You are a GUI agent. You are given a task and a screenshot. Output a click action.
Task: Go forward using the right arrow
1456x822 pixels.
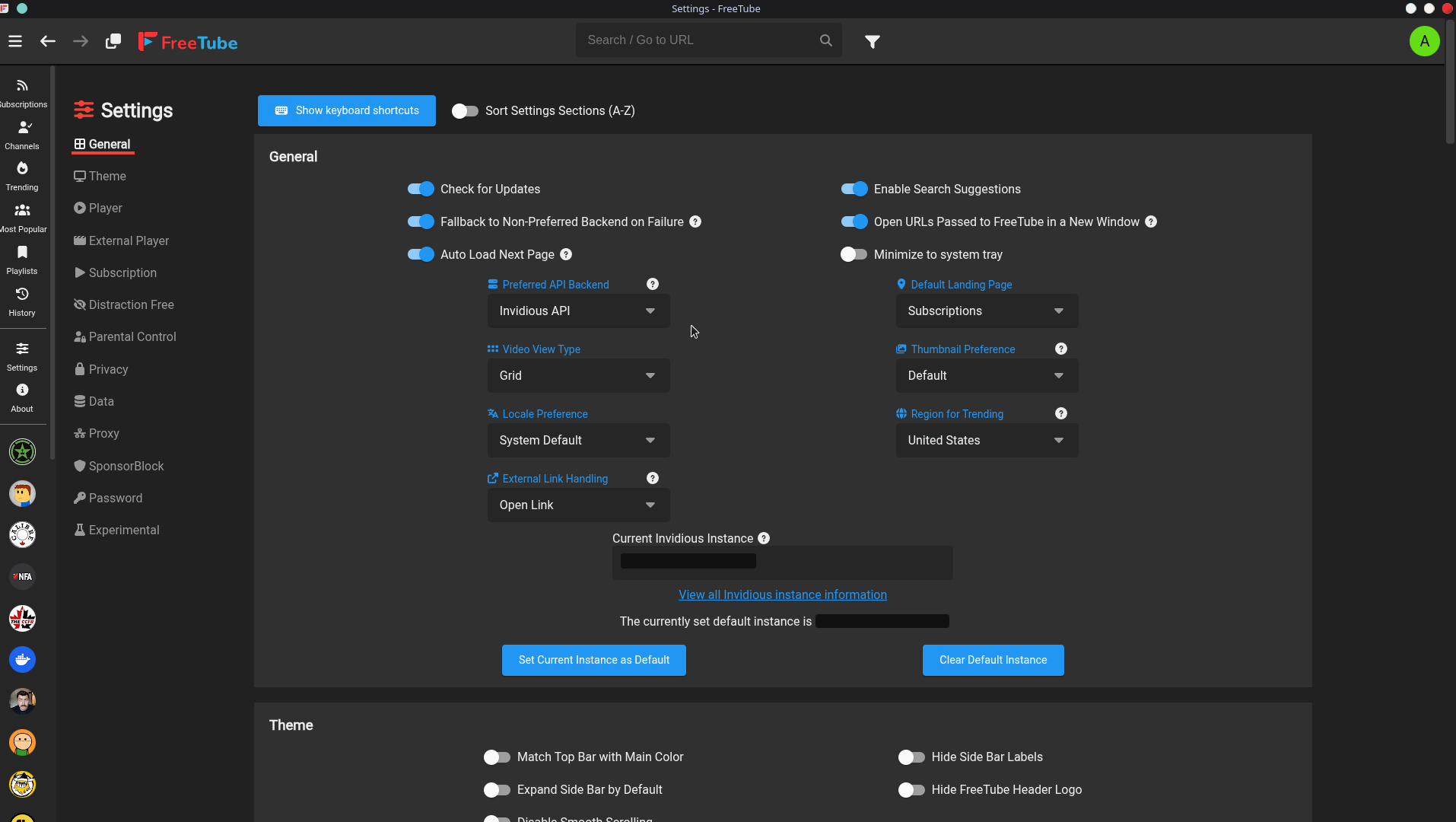[81, 41]
